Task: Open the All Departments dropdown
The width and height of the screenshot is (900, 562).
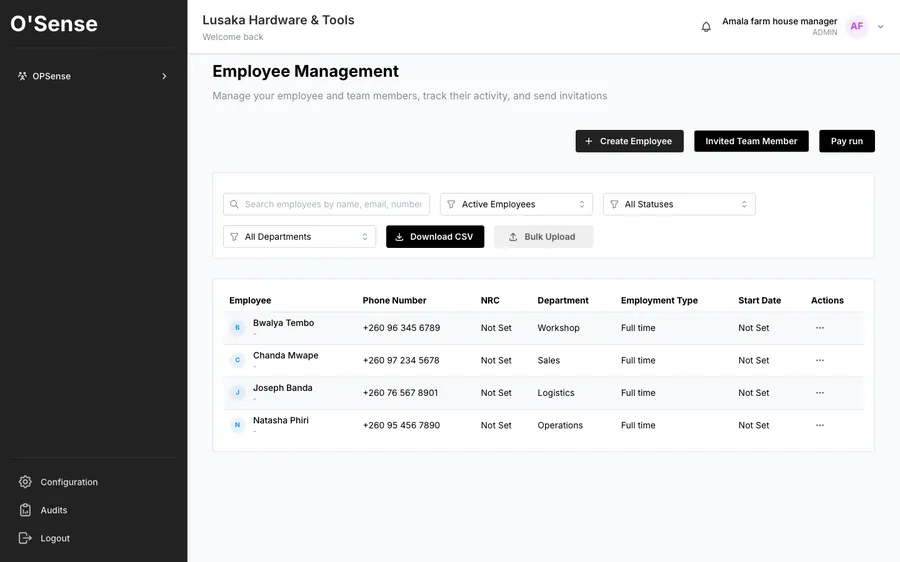Action: 299,237
